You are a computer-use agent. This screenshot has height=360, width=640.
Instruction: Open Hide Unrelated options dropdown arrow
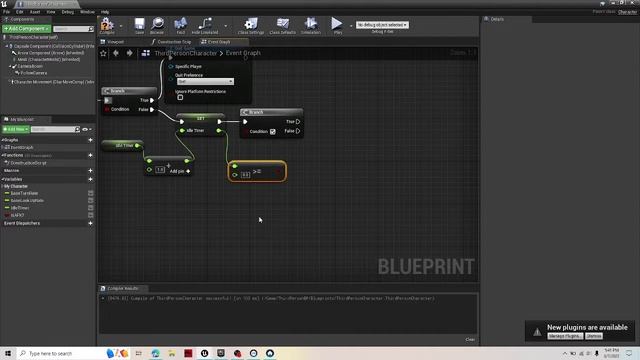(x=226, y=26)
